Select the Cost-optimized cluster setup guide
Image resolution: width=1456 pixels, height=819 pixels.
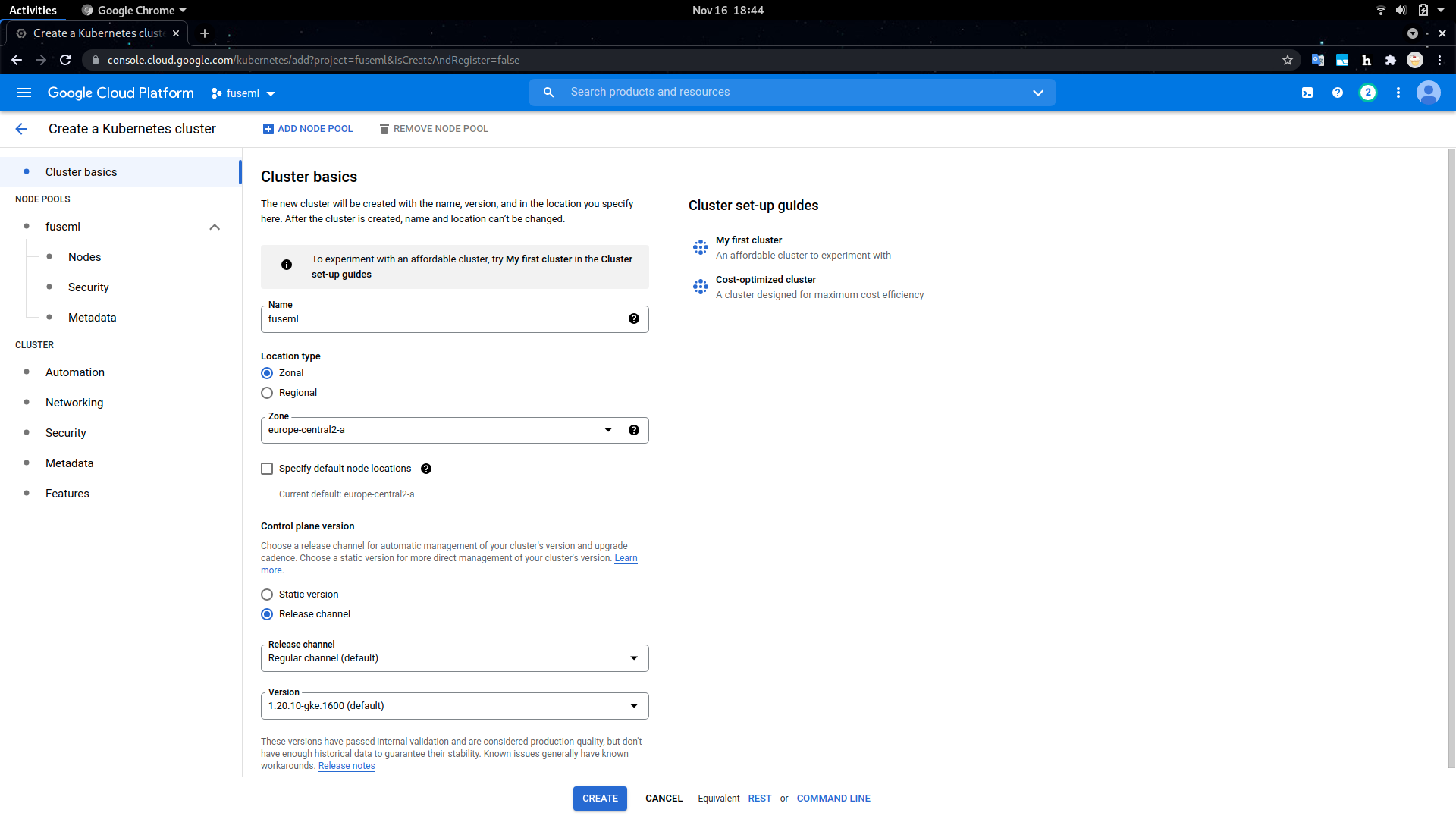click(766, 279)
